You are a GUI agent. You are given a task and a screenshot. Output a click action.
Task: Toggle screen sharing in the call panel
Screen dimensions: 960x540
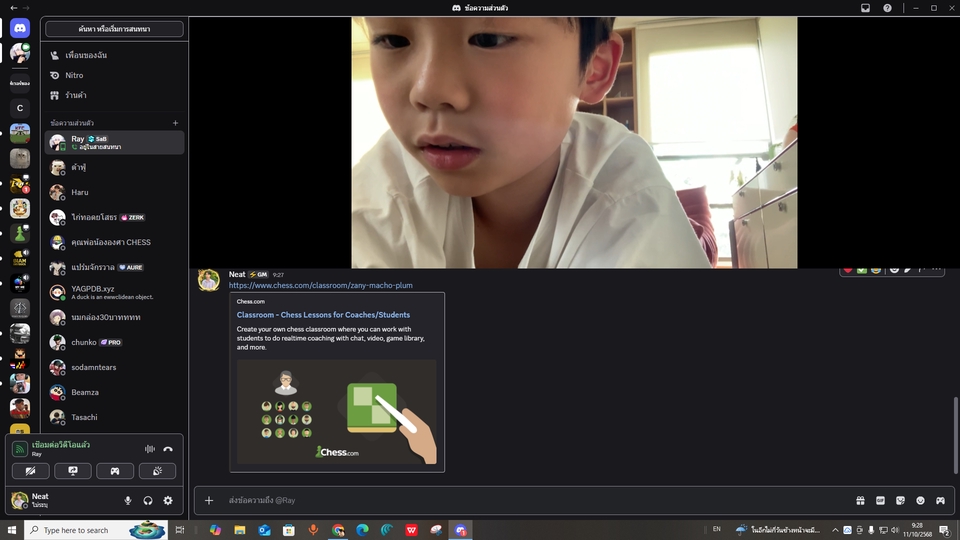[x=73, y=471]
